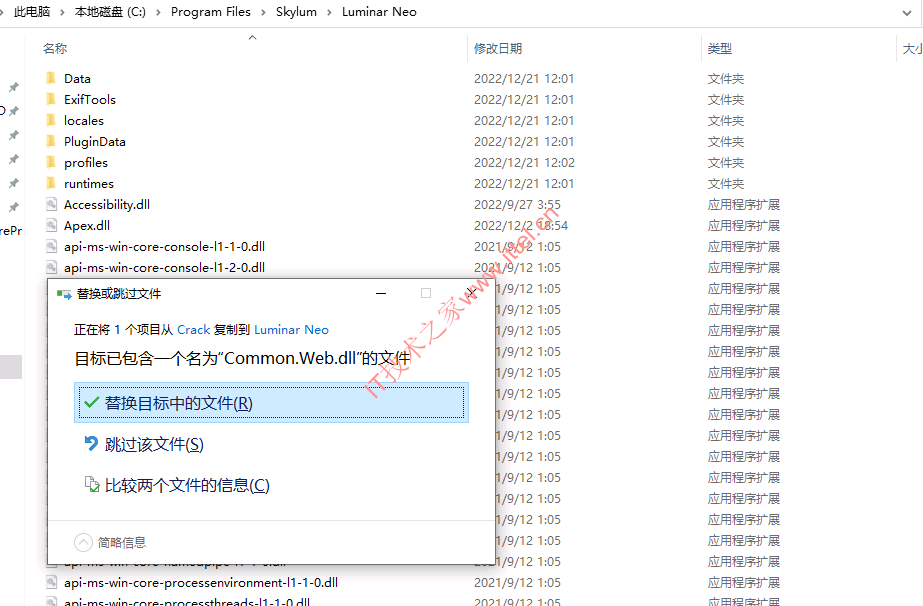The height and width of the screenshot is (606, 923).
Task: Close the replace-or-skip files dialog
Action: point(471,292)
